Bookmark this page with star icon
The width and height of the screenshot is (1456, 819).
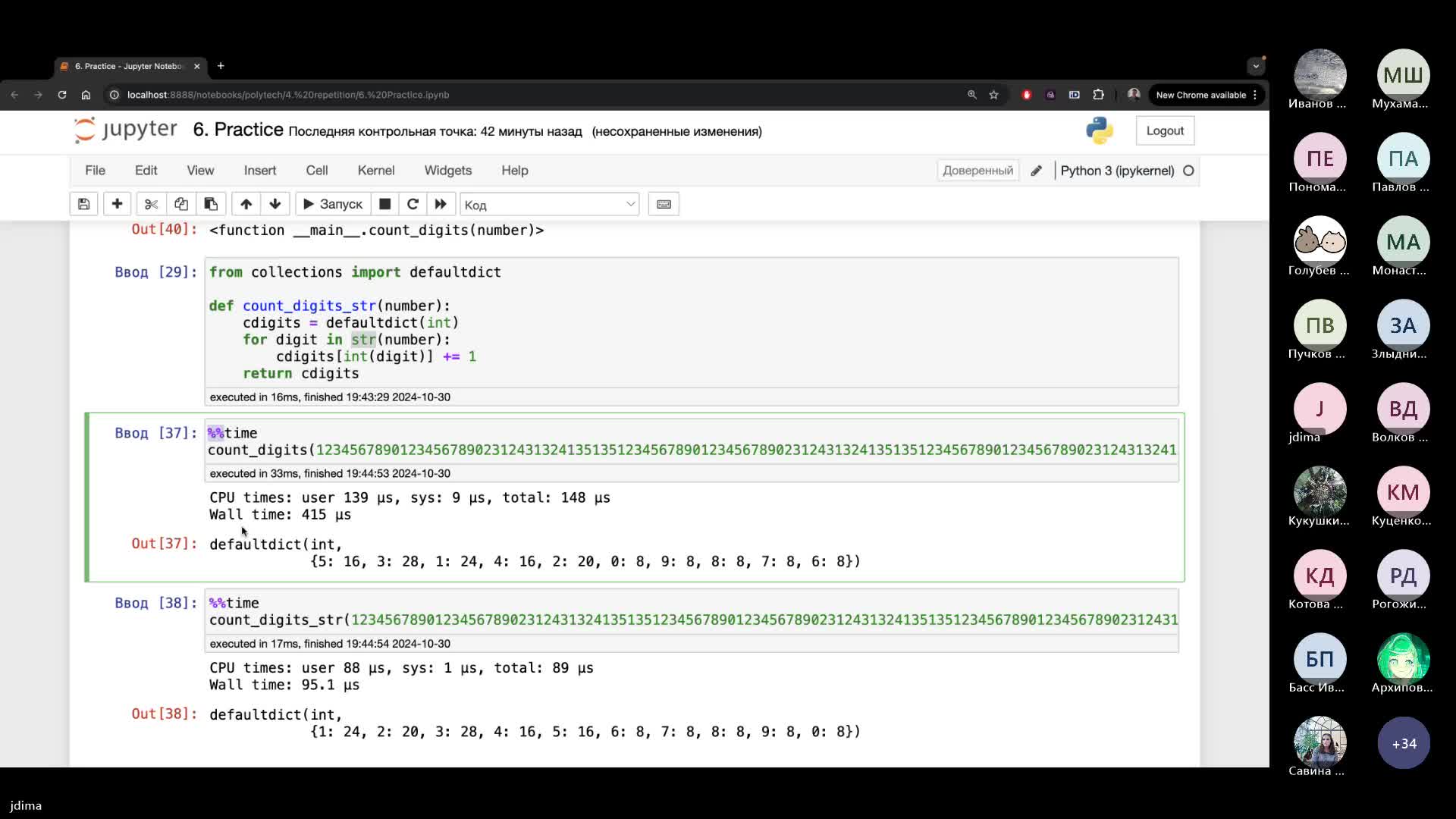pos(993,95)
